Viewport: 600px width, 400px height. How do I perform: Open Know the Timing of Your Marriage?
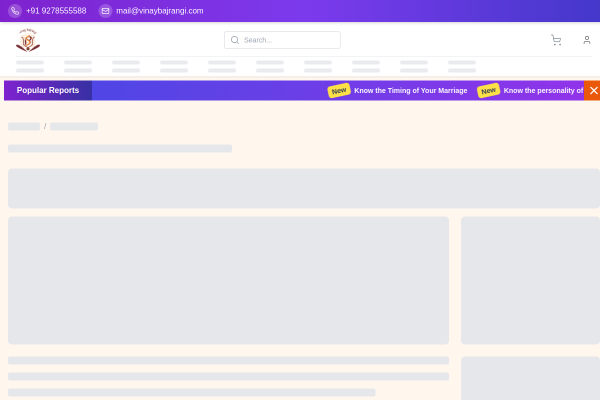[x=410, y=90]
